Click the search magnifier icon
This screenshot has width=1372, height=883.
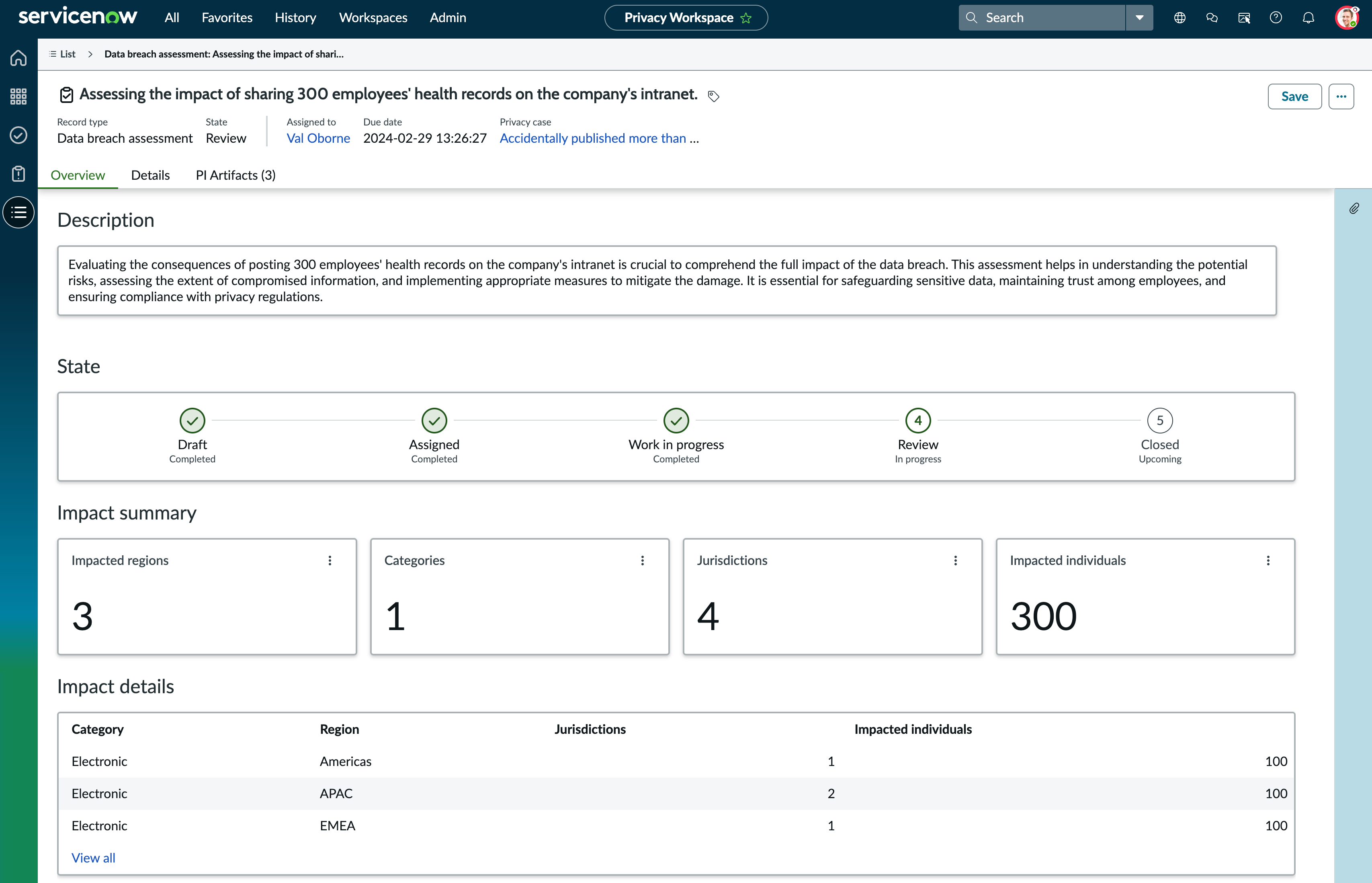tap(971, 18)
